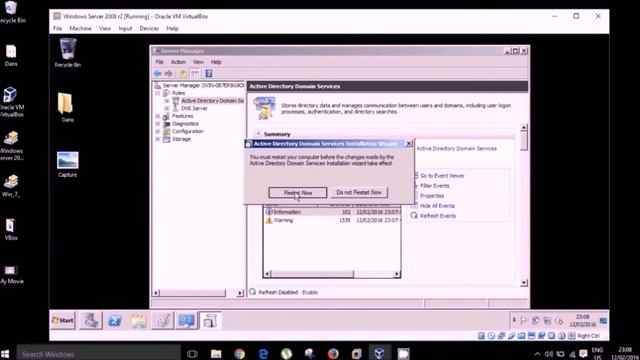Open the Recycle Bin in guest desktop
The image size is (640, 360).
coord(67,53)
